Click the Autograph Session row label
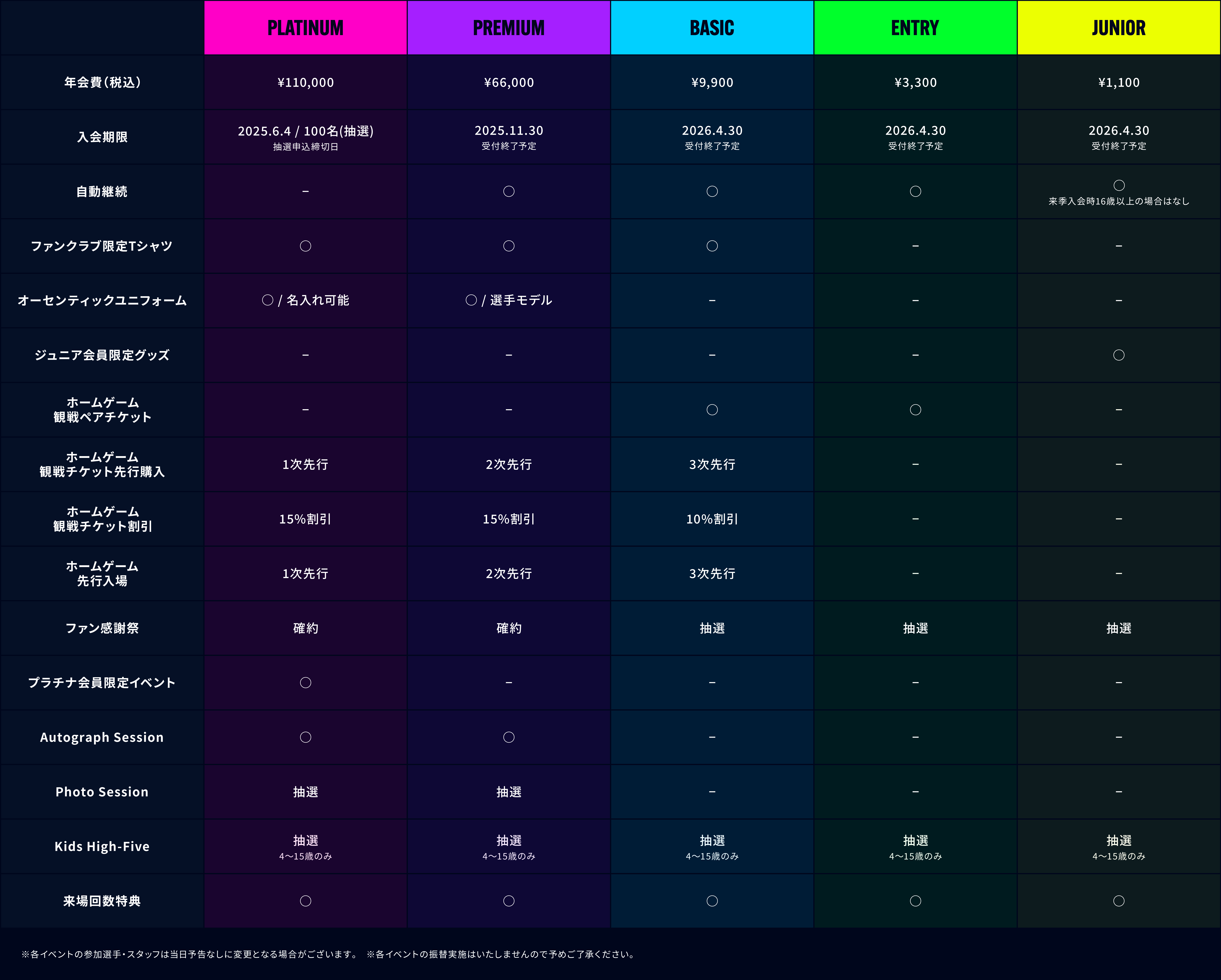This screenshot has width=1221, height=980. pos(102,737)
